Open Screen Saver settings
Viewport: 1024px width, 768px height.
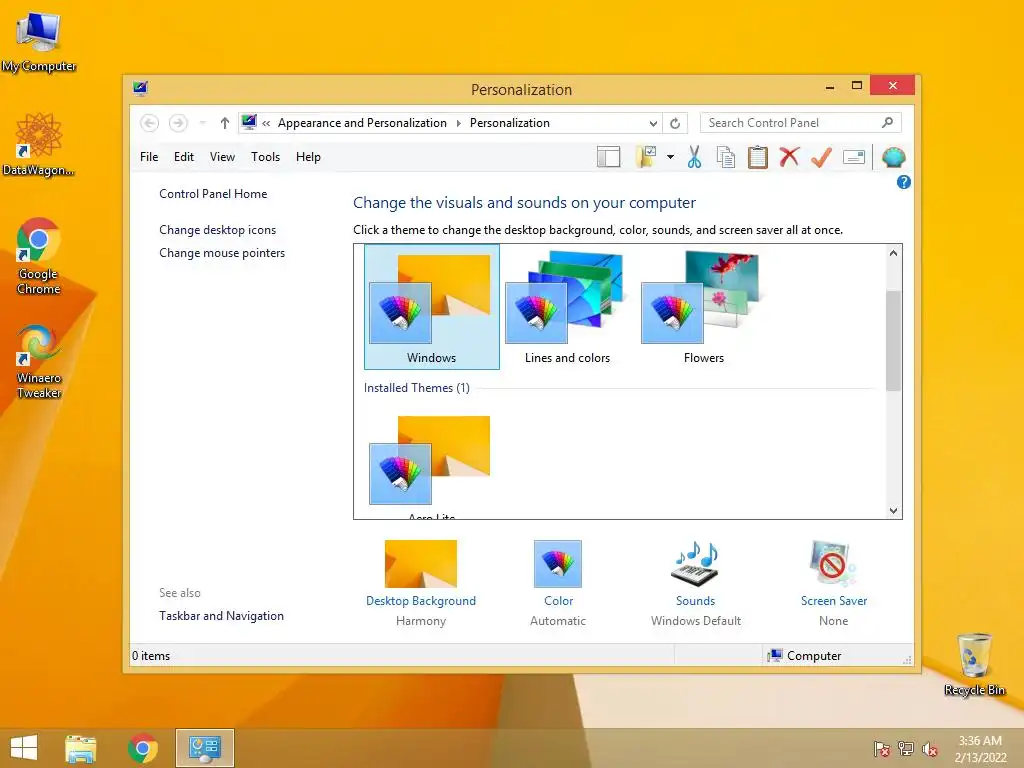(833, 583)
